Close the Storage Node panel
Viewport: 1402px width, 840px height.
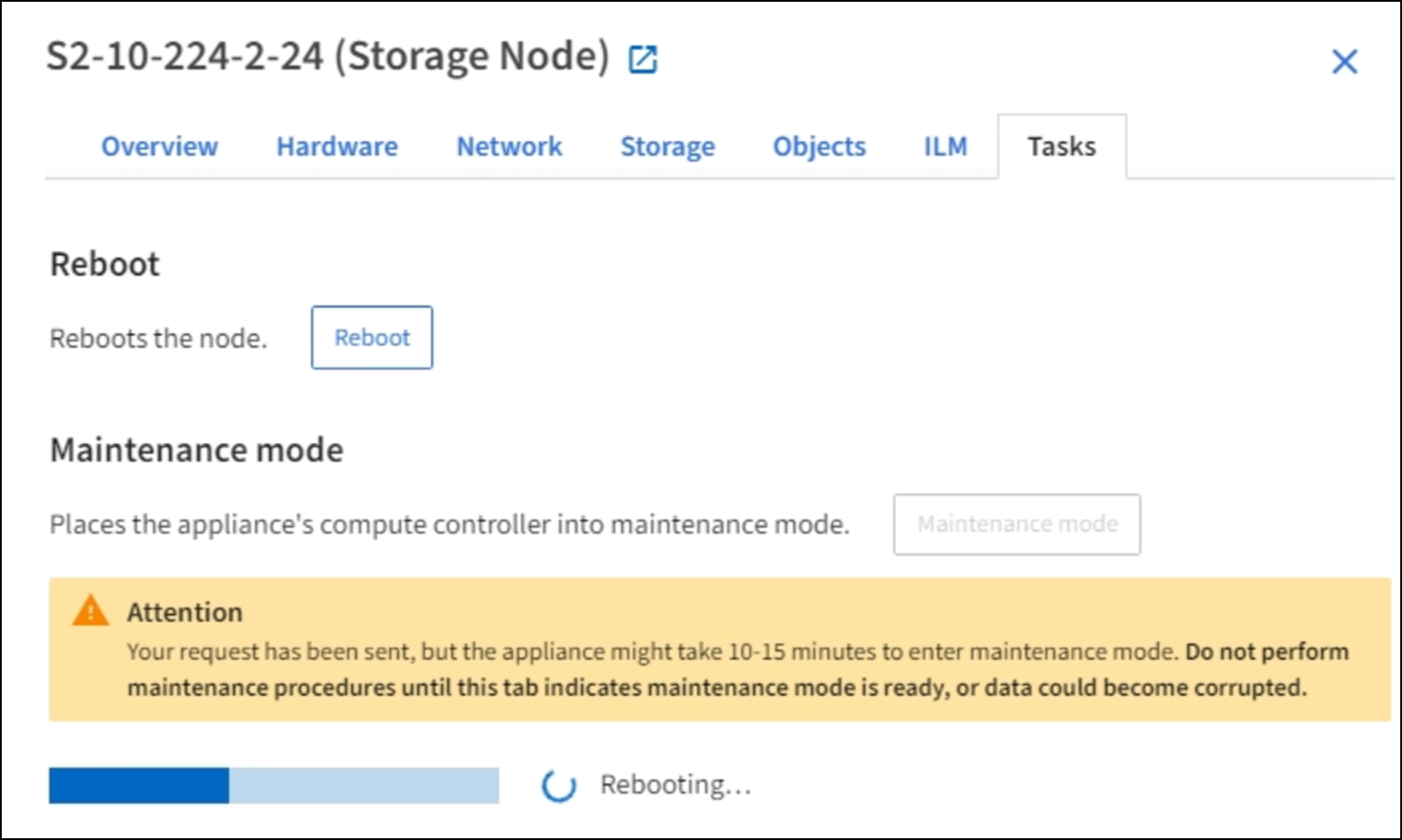click(x=1344, y=62)
